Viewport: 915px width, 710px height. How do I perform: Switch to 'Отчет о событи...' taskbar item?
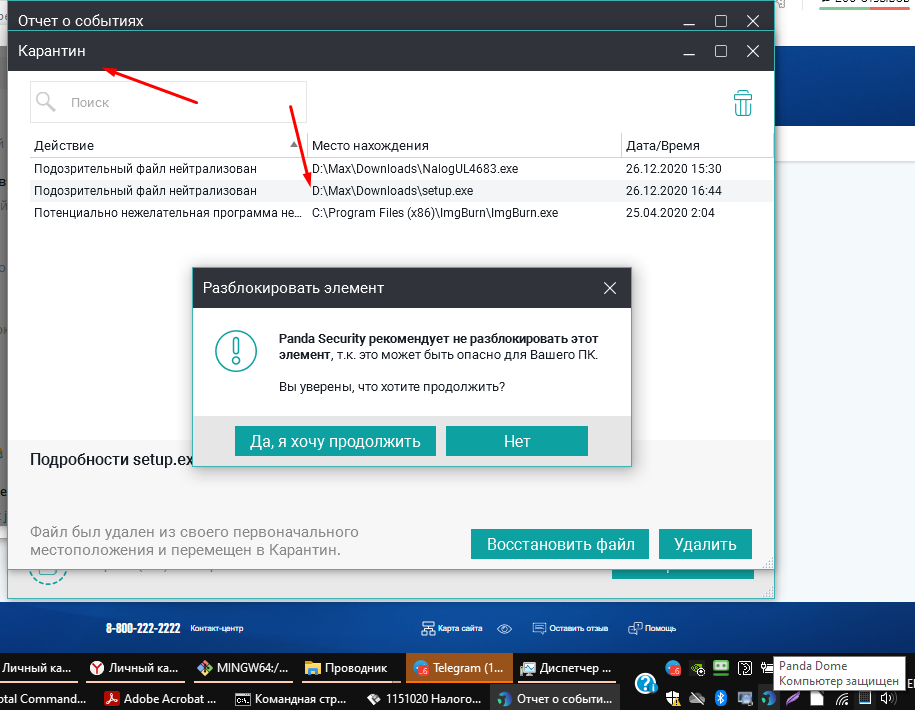point(555,698)
